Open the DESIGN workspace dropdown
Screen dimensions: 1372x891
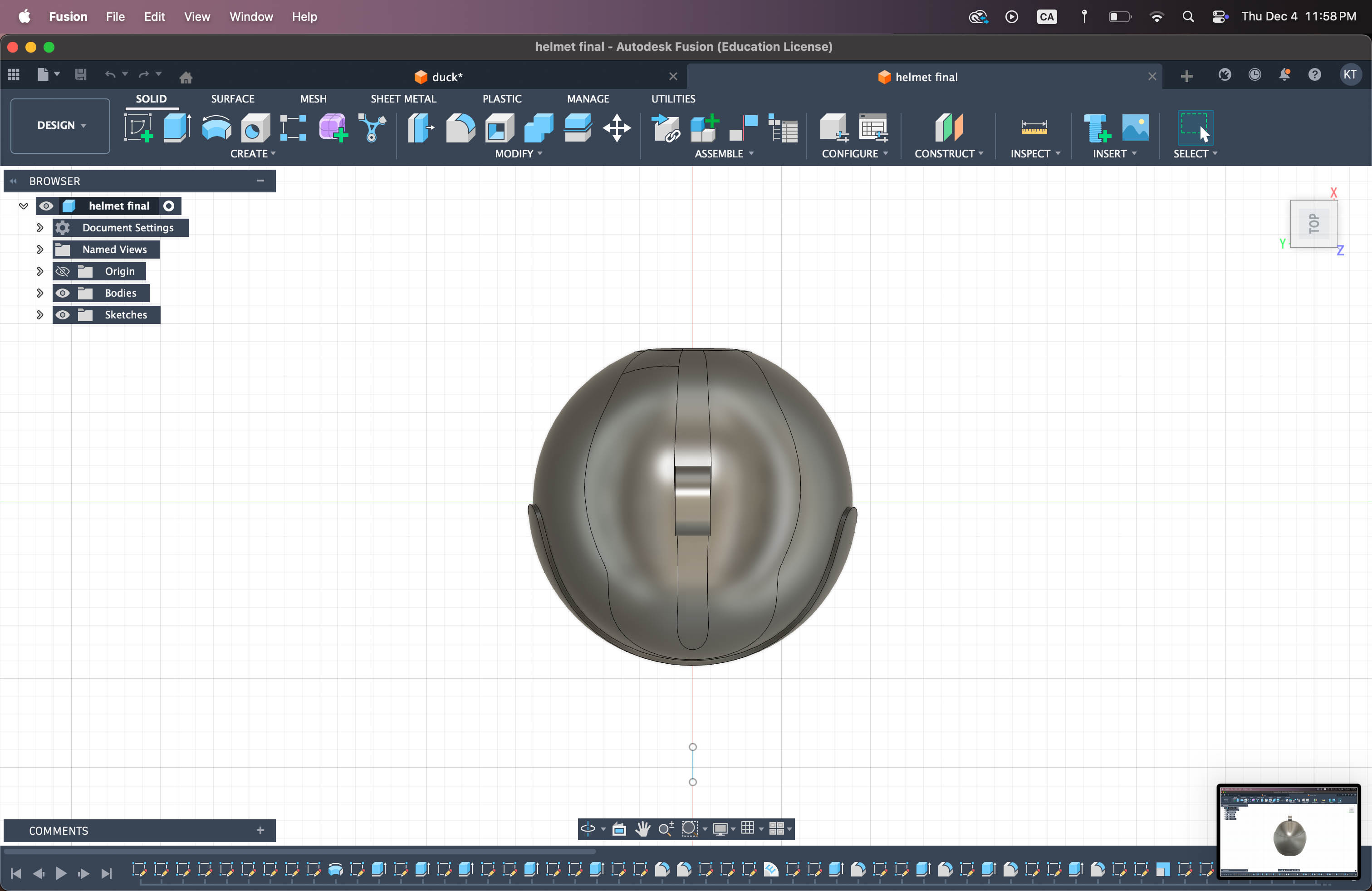tap(60, 125)
